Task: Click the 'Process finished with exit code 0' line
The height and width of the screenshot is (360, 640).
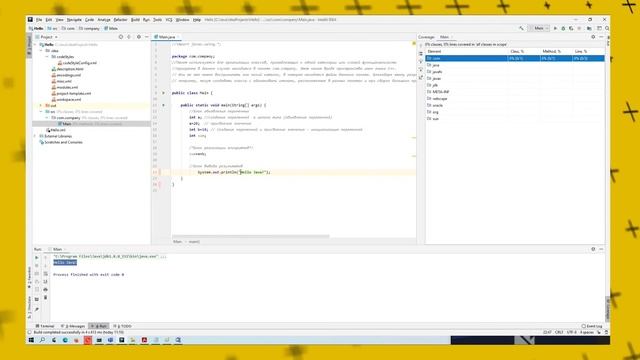Action: tap(89, 275)
